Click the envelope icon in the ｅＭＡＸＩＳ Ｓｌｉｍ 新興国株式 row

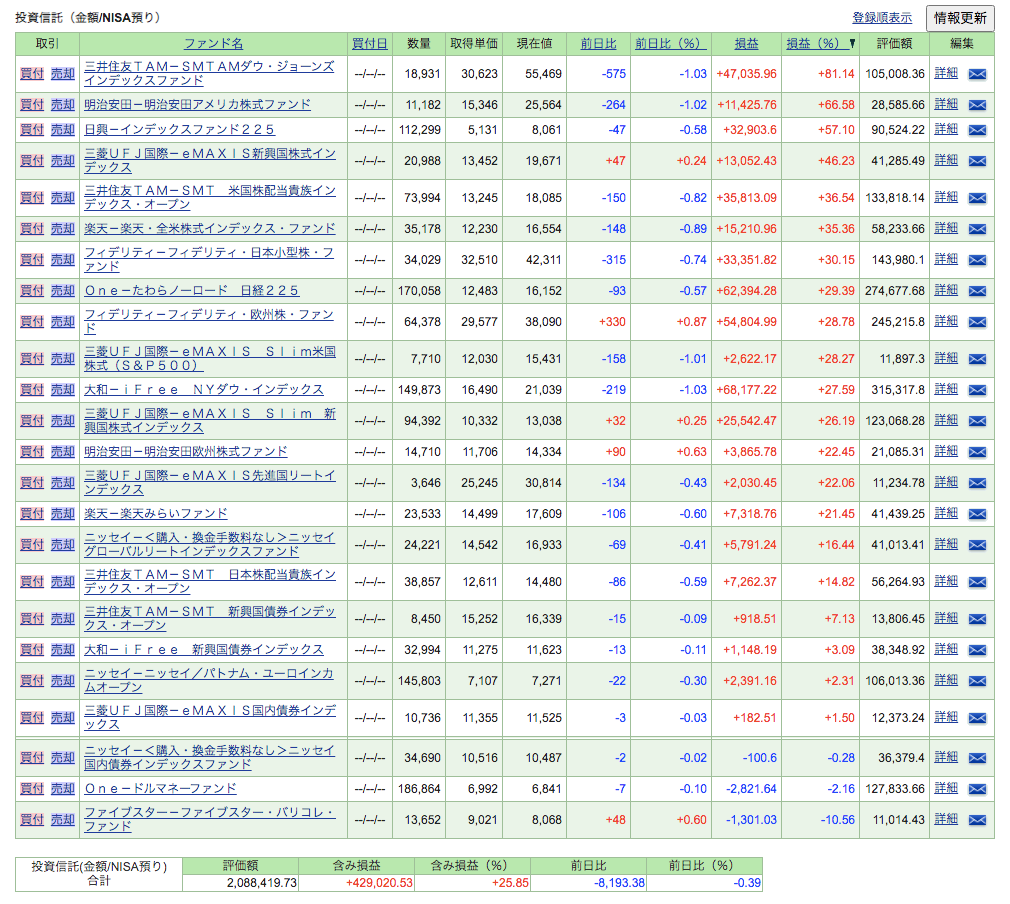tap(977, 421)
